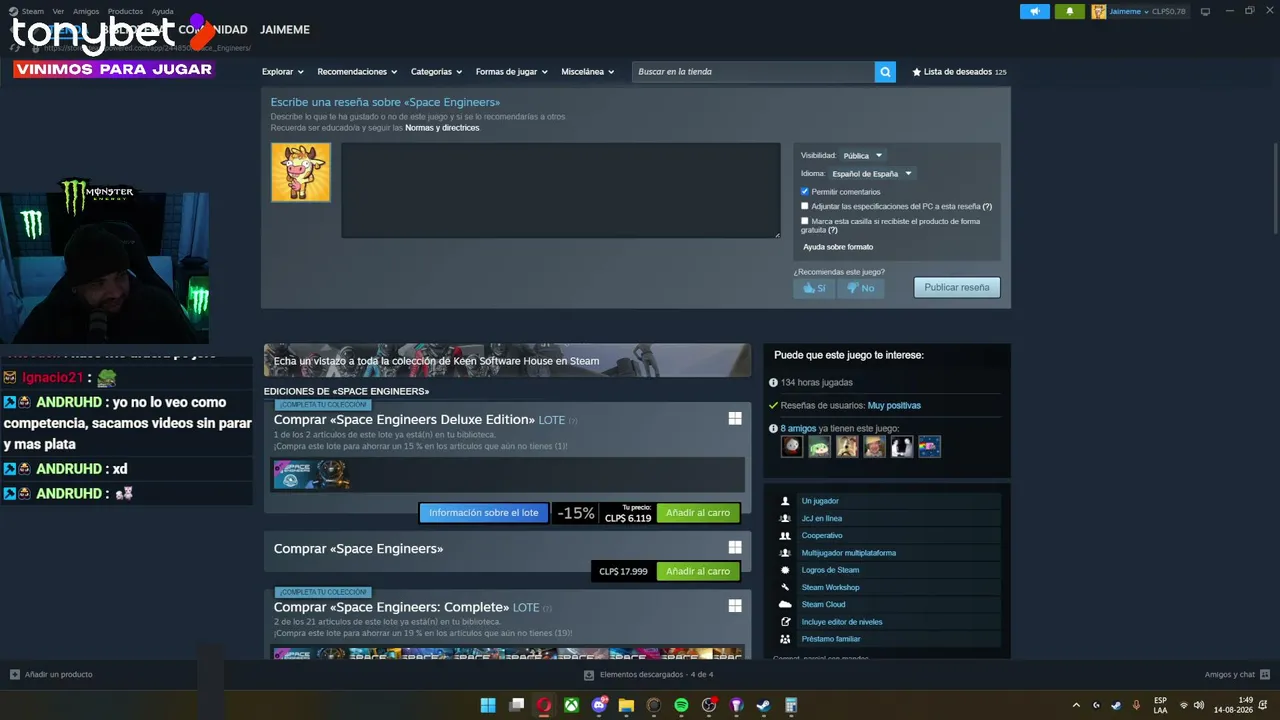Open Amigos y chat

tap(1236, 675)
